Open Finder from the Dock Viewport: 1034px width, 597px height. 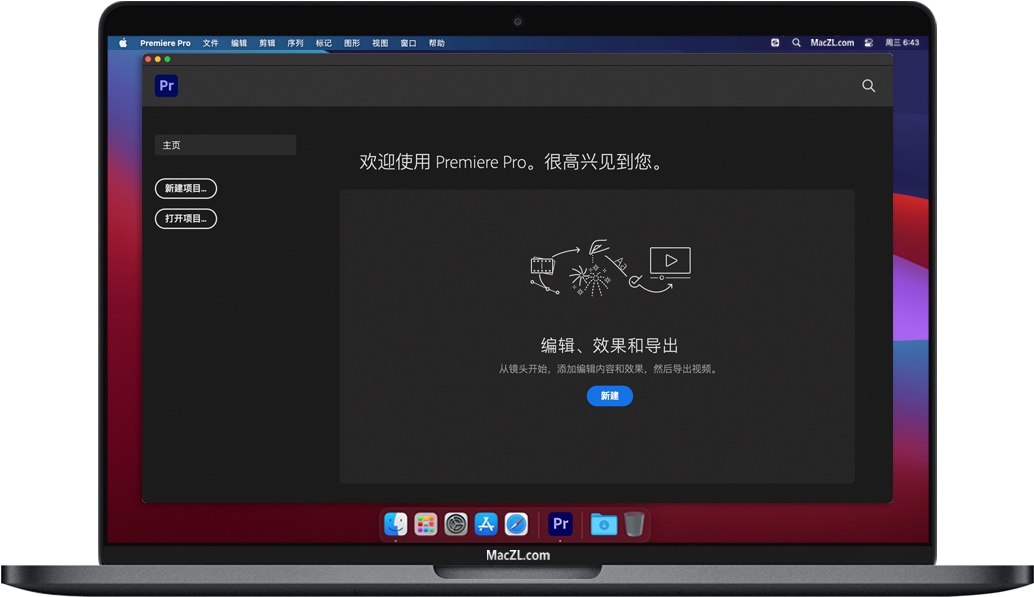point(395,524)
